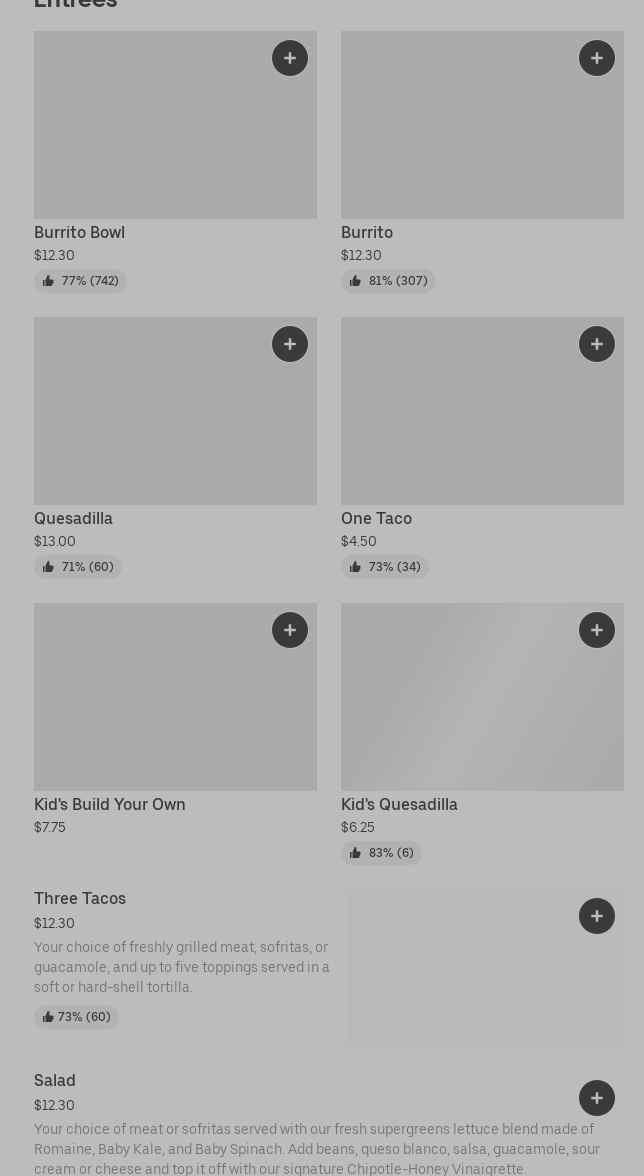Add Kid's Build Your Own item
644x1176 pixels.
(290, 630)
